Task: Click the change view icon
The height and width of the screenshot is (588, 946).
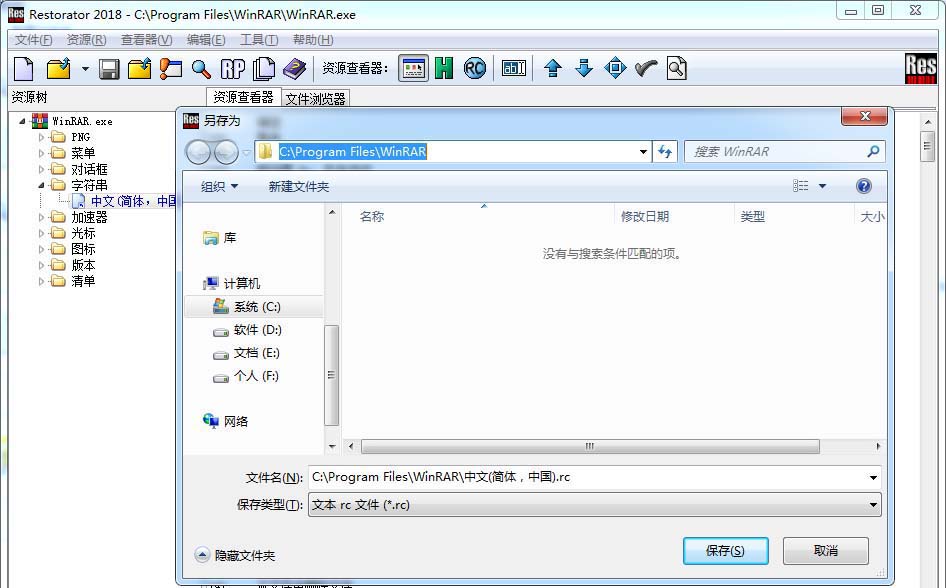Action: (801, 186)
